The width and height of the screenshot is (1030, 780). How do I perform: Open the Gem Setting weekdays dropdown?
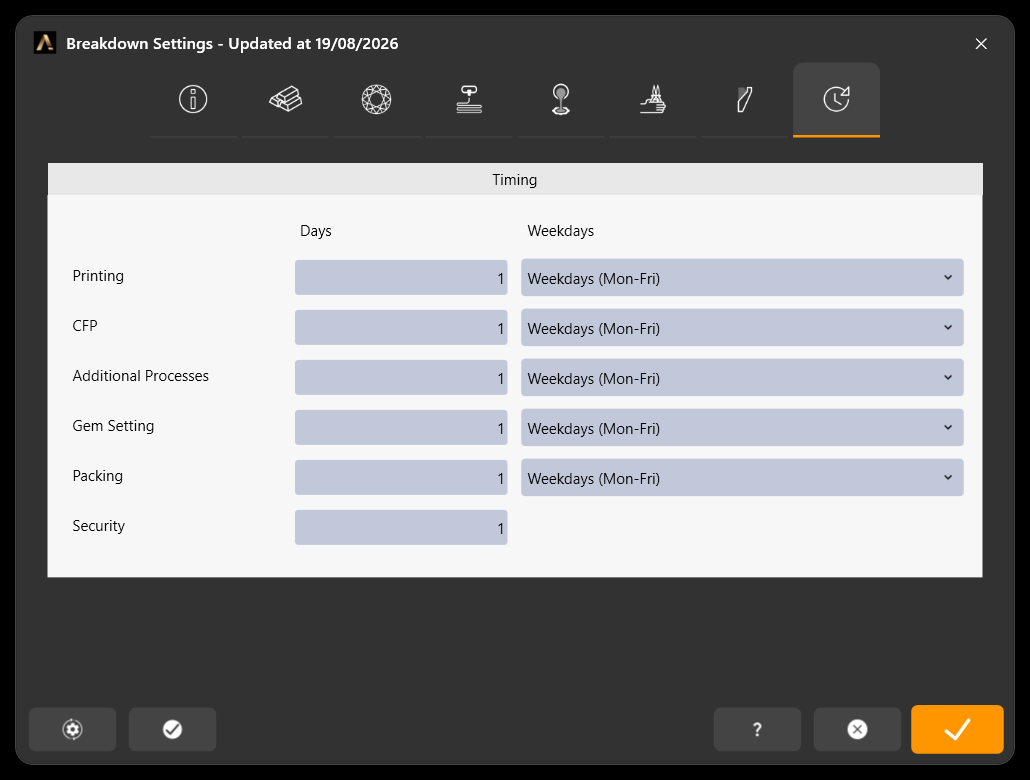point(742,428)
